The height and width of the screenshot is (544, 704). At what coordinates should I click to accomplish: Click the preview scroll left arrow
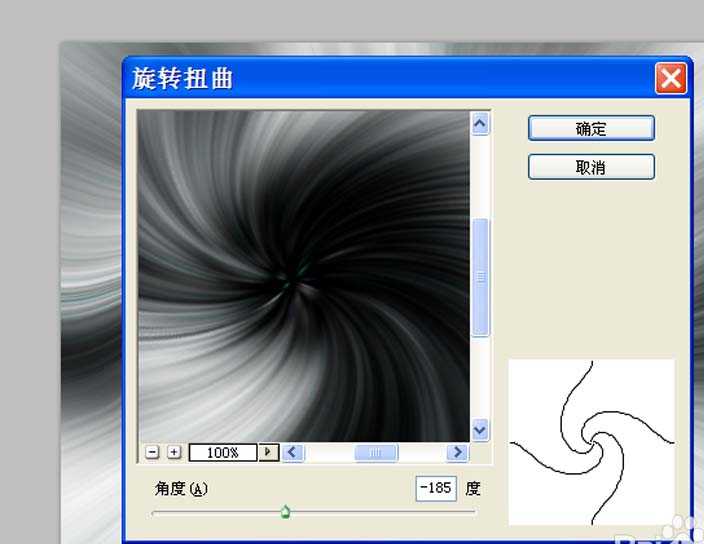click(293, 452)
